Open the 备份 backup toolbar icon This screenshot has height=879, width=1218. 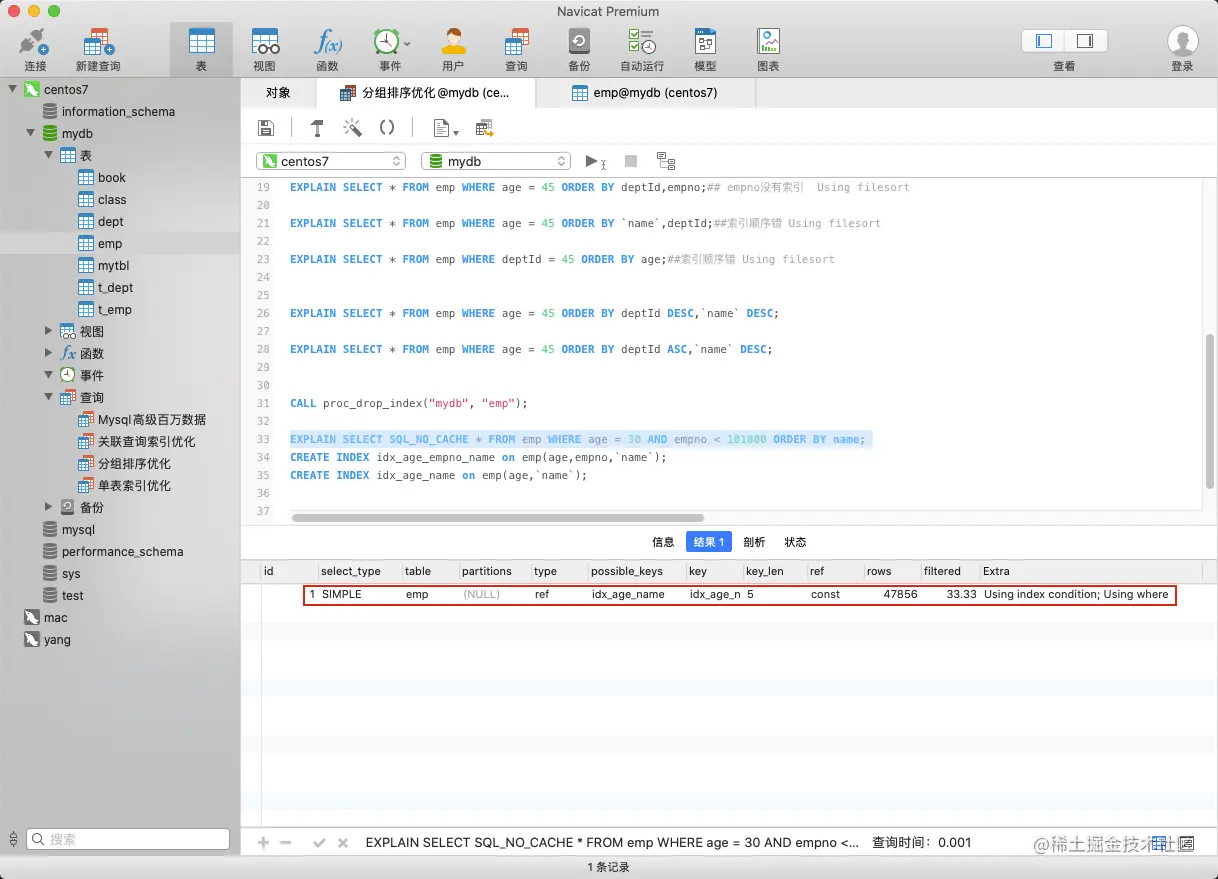579,41
